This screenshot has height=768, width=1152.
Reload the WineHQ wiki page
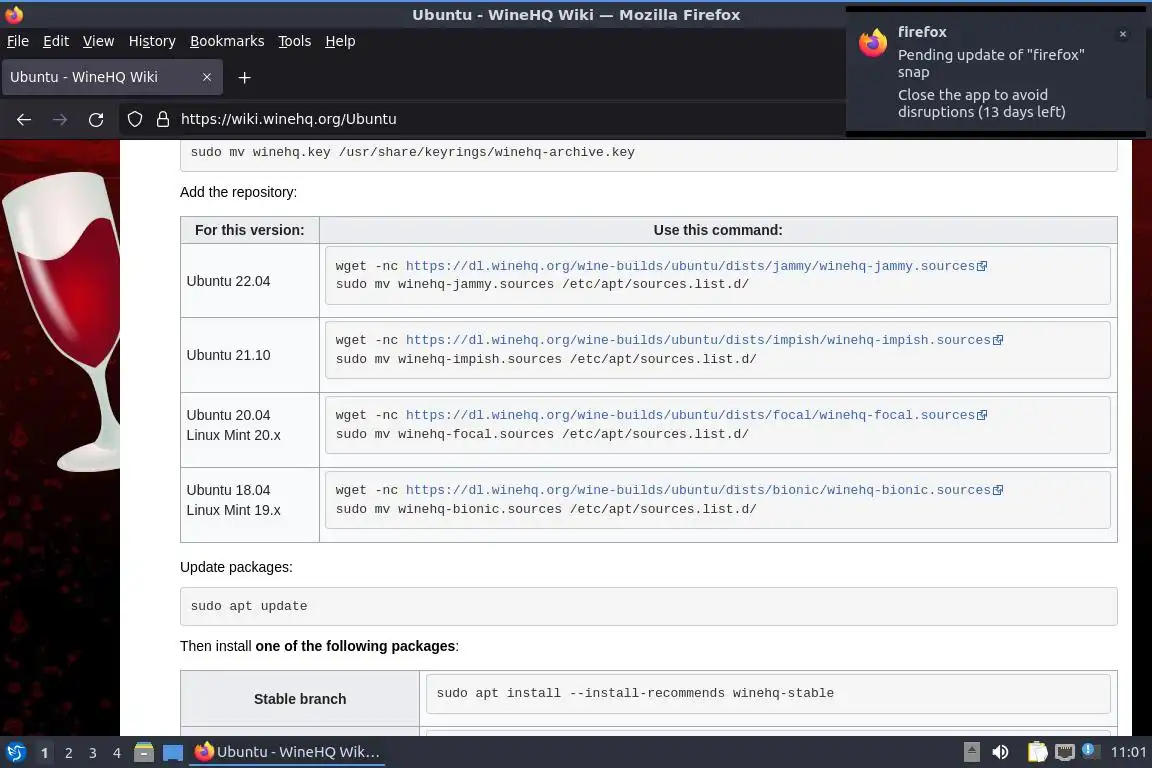(96, 119)
